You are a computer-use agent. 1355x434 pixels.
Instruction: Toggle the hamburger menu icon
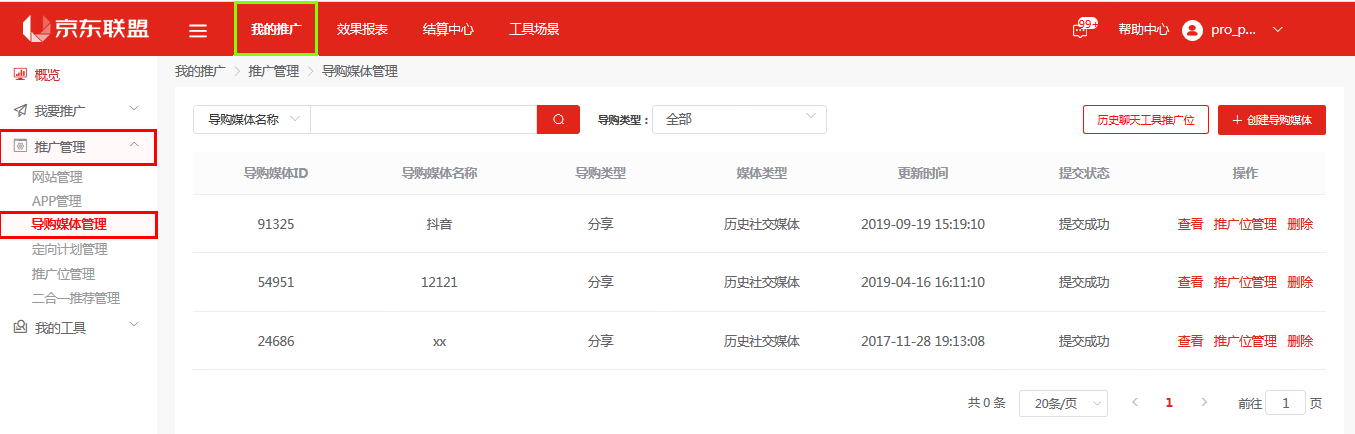[x=198, y=31]
